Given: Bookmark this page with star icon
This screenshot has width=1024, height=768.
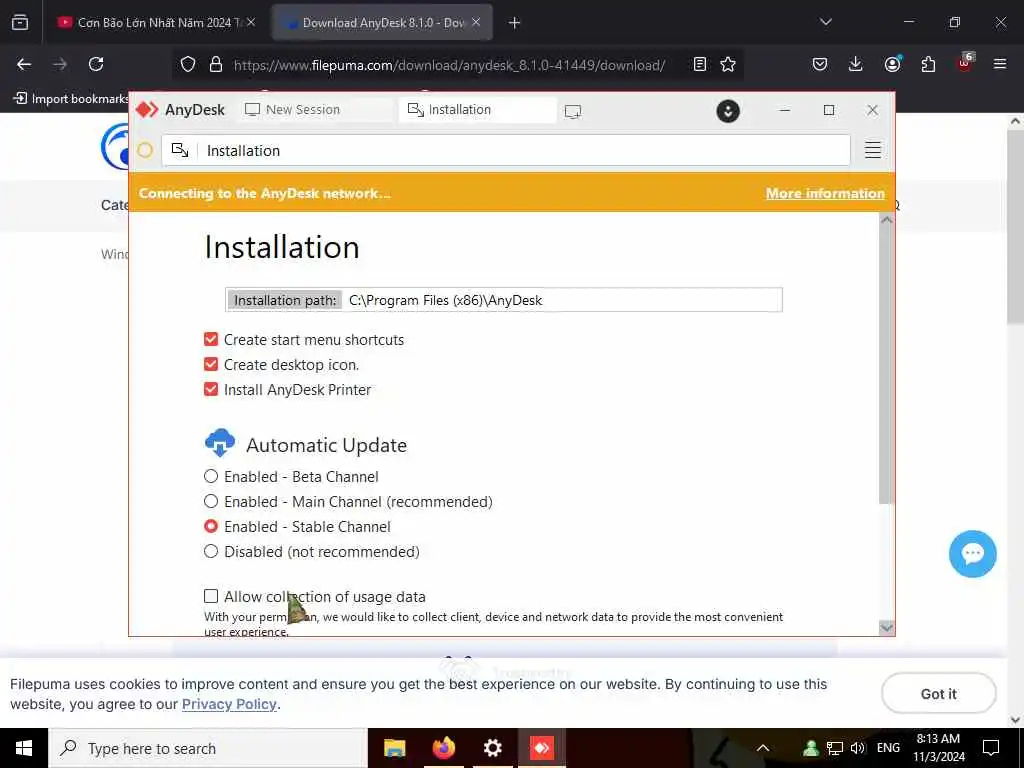Looking at the screenshot, I should pos(728,65).
